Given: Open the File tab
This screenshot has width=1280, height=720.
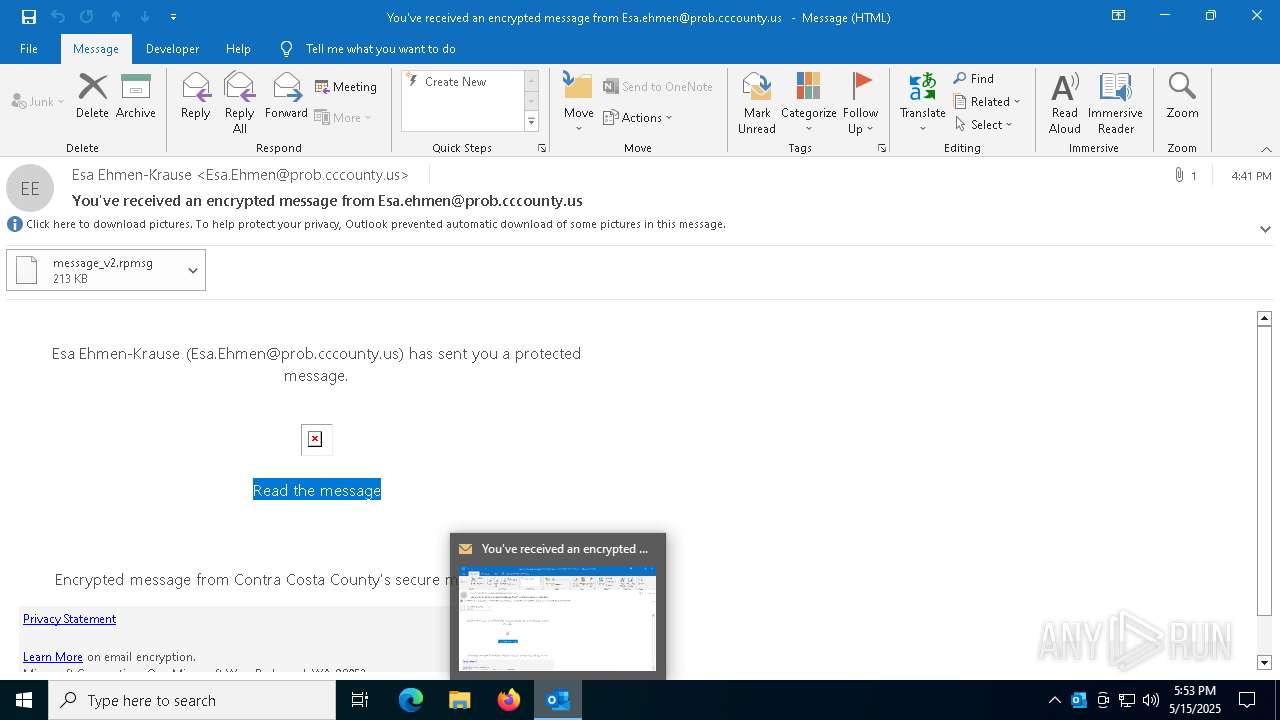Looking at the screenshot, I should point(29,49).
